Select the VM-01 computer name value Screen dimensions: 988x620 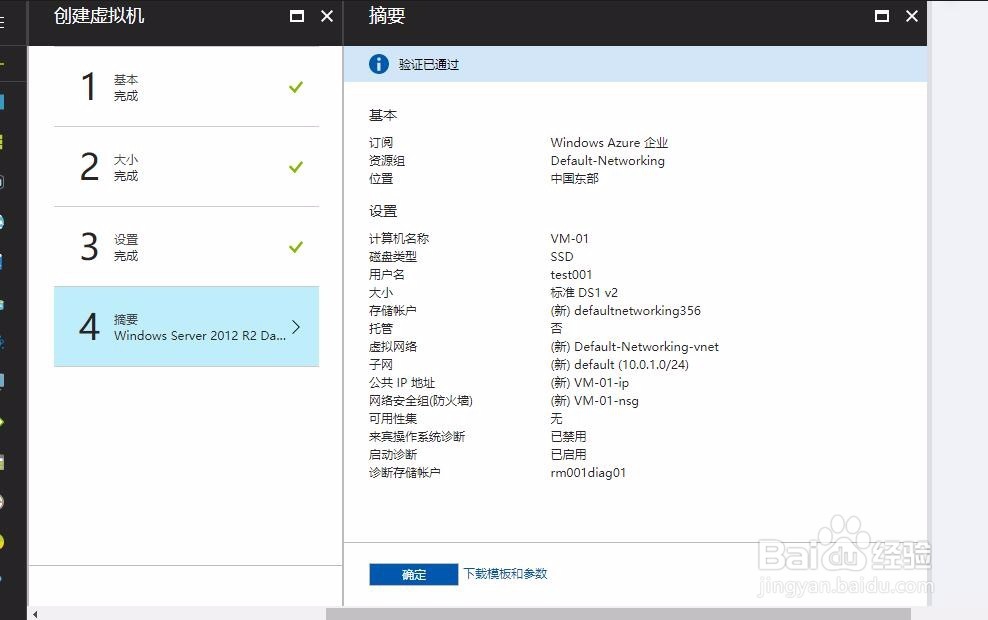point(569,238)
